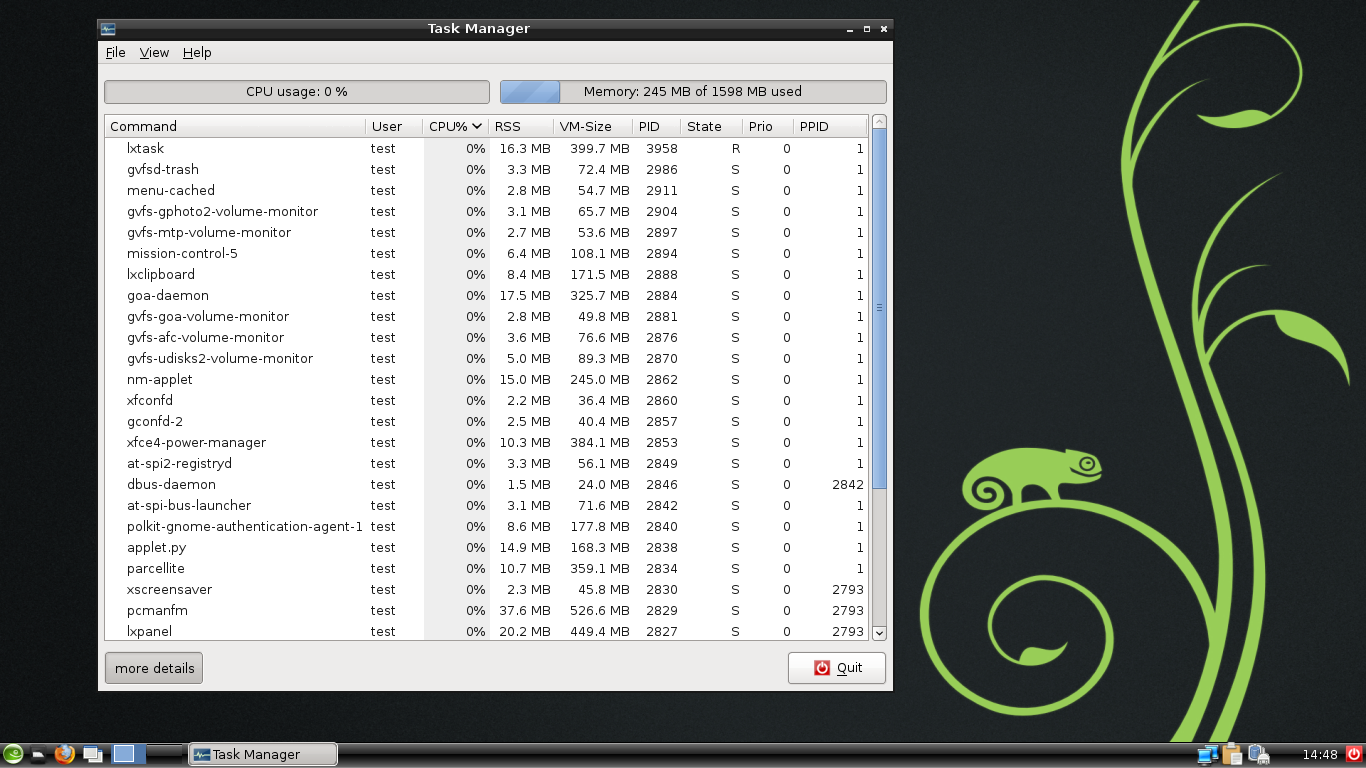Select the goa-daemon process row
Screen dimensions: 1366x768
click(486, 295)
